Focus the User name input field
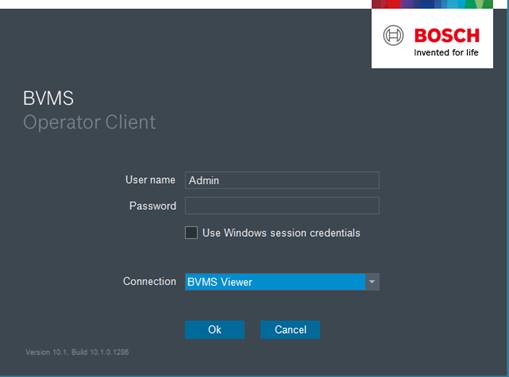This screenshot has width=509, height=377. click(x=282, y=180)
